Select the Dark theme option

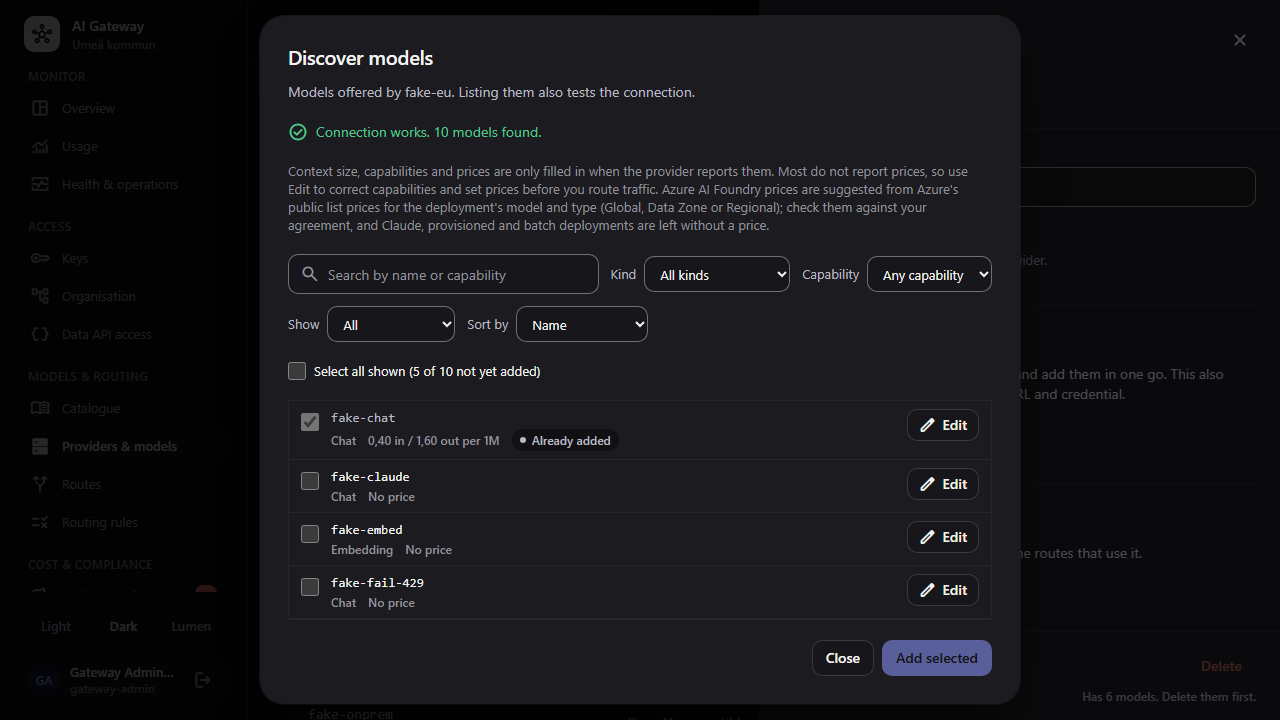coord(123,626)
